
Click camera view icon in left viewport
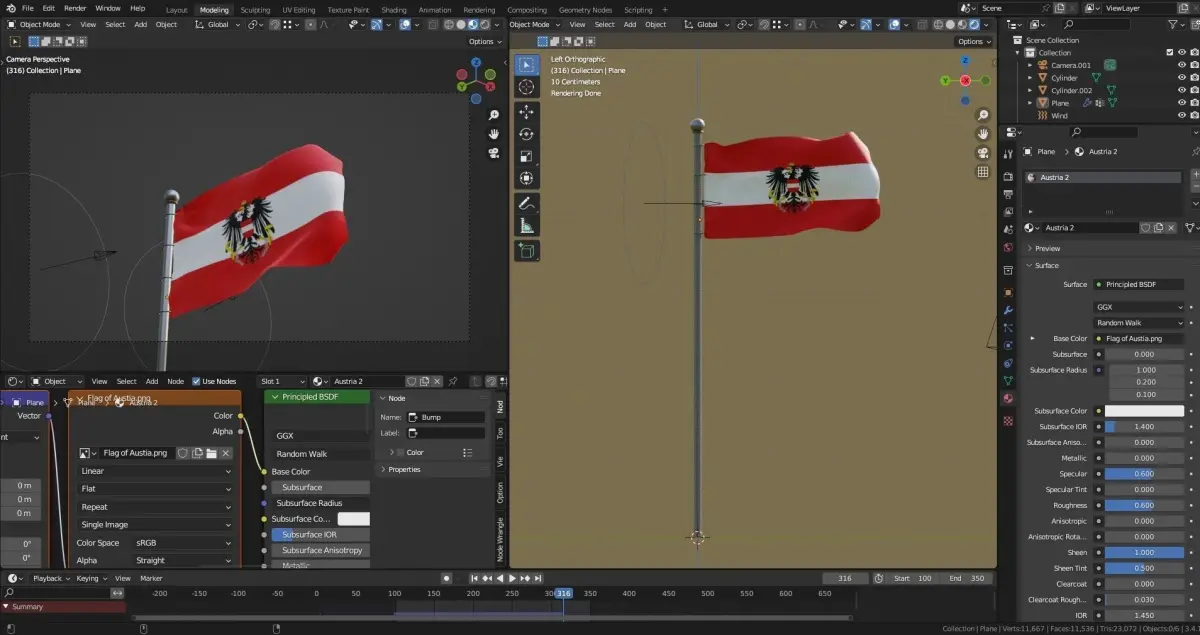pyautogui.click(x=494, y=153)
